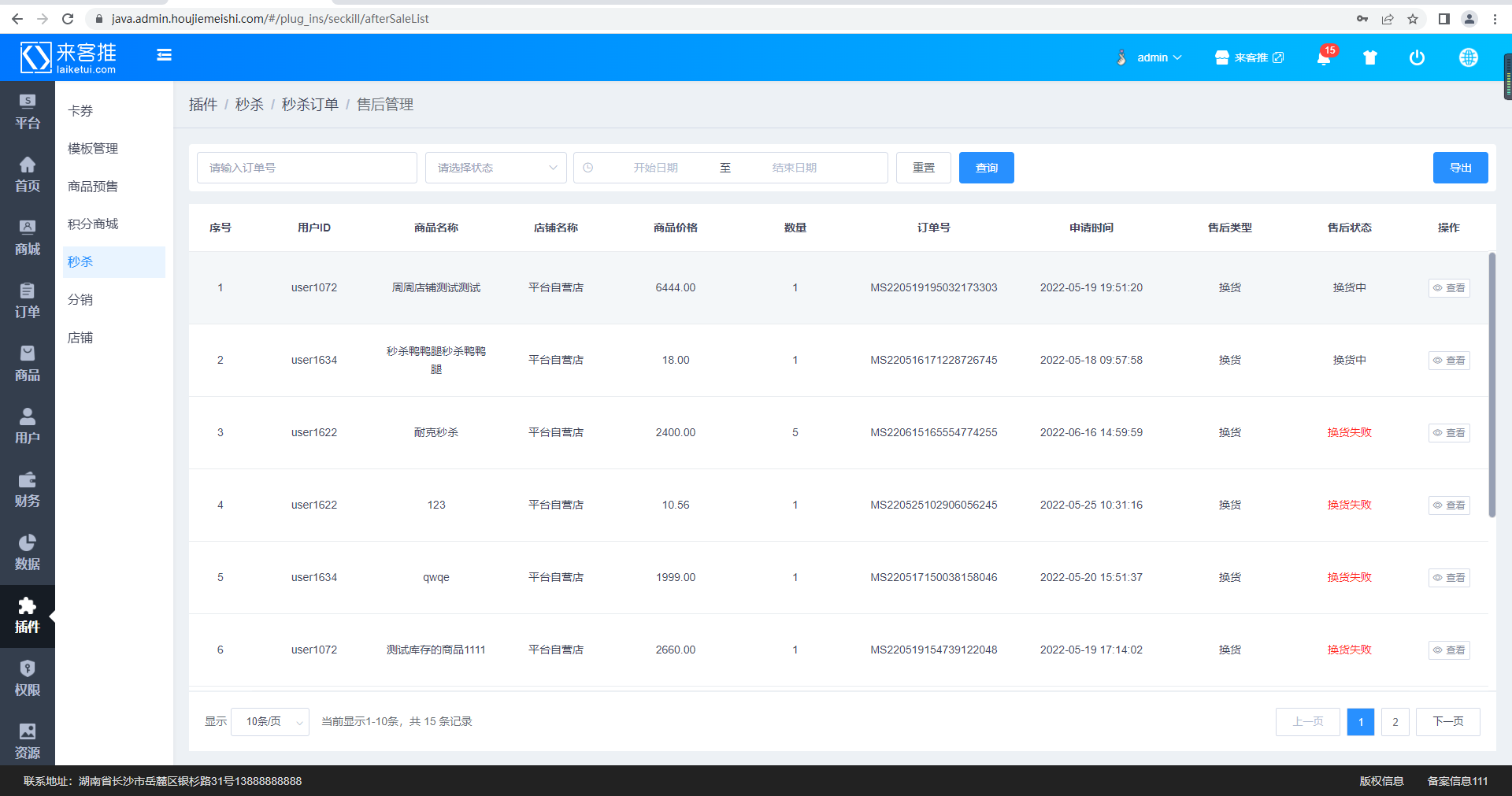Go to page 2

1395,722
